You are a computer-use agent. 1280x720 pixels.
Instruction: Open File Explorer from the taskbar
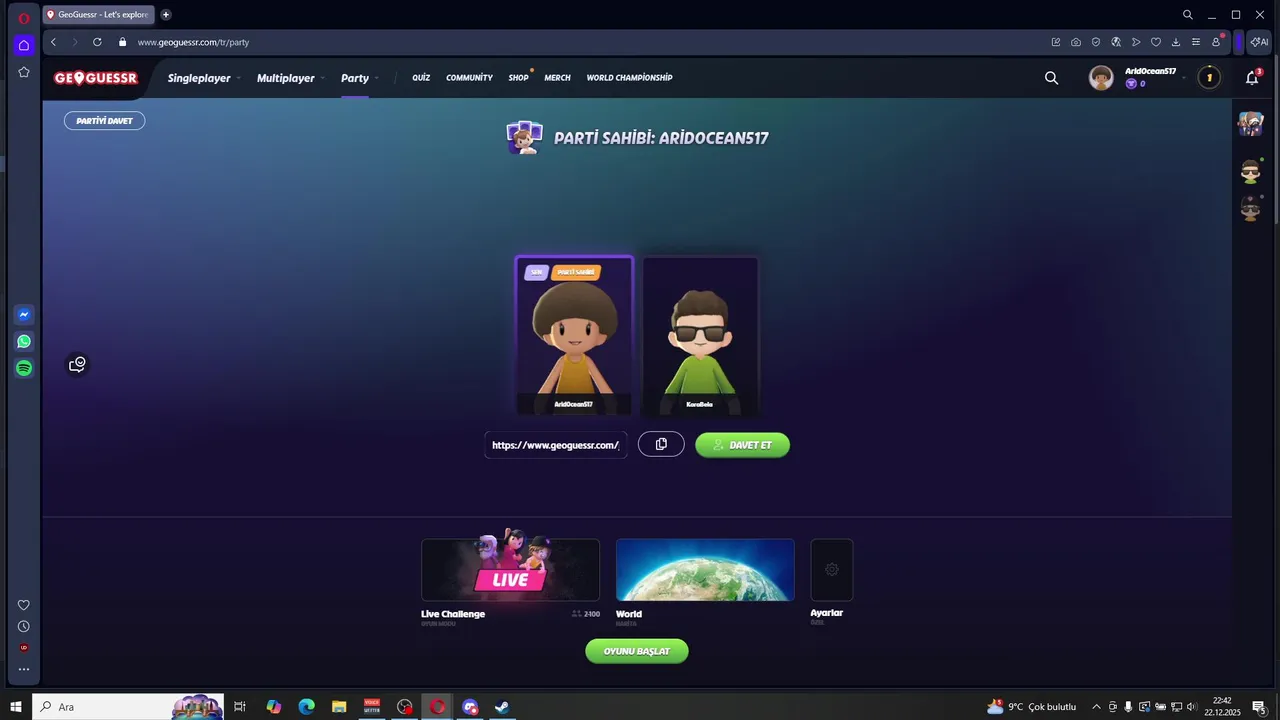coord(339,707)
